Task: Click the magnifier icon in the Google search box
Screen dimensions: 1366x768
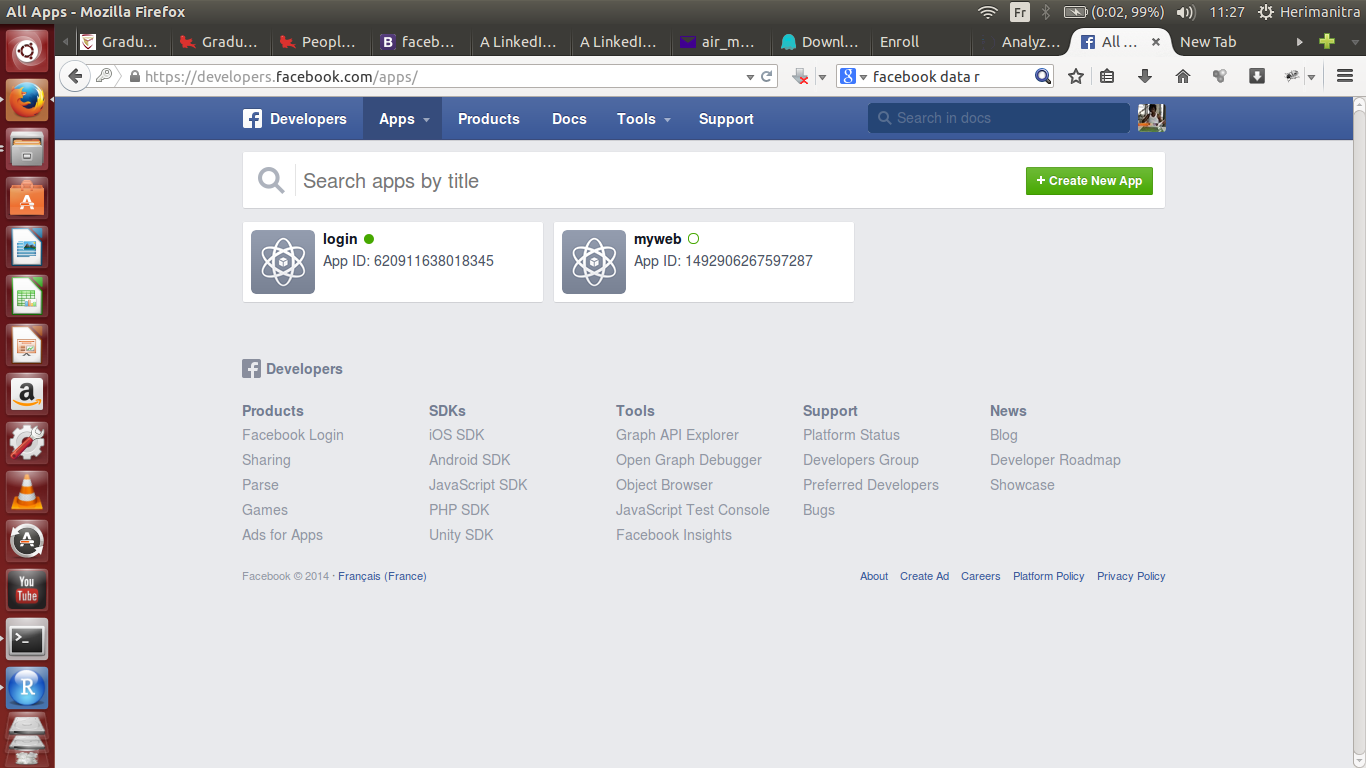Action: click(1042, 76)
